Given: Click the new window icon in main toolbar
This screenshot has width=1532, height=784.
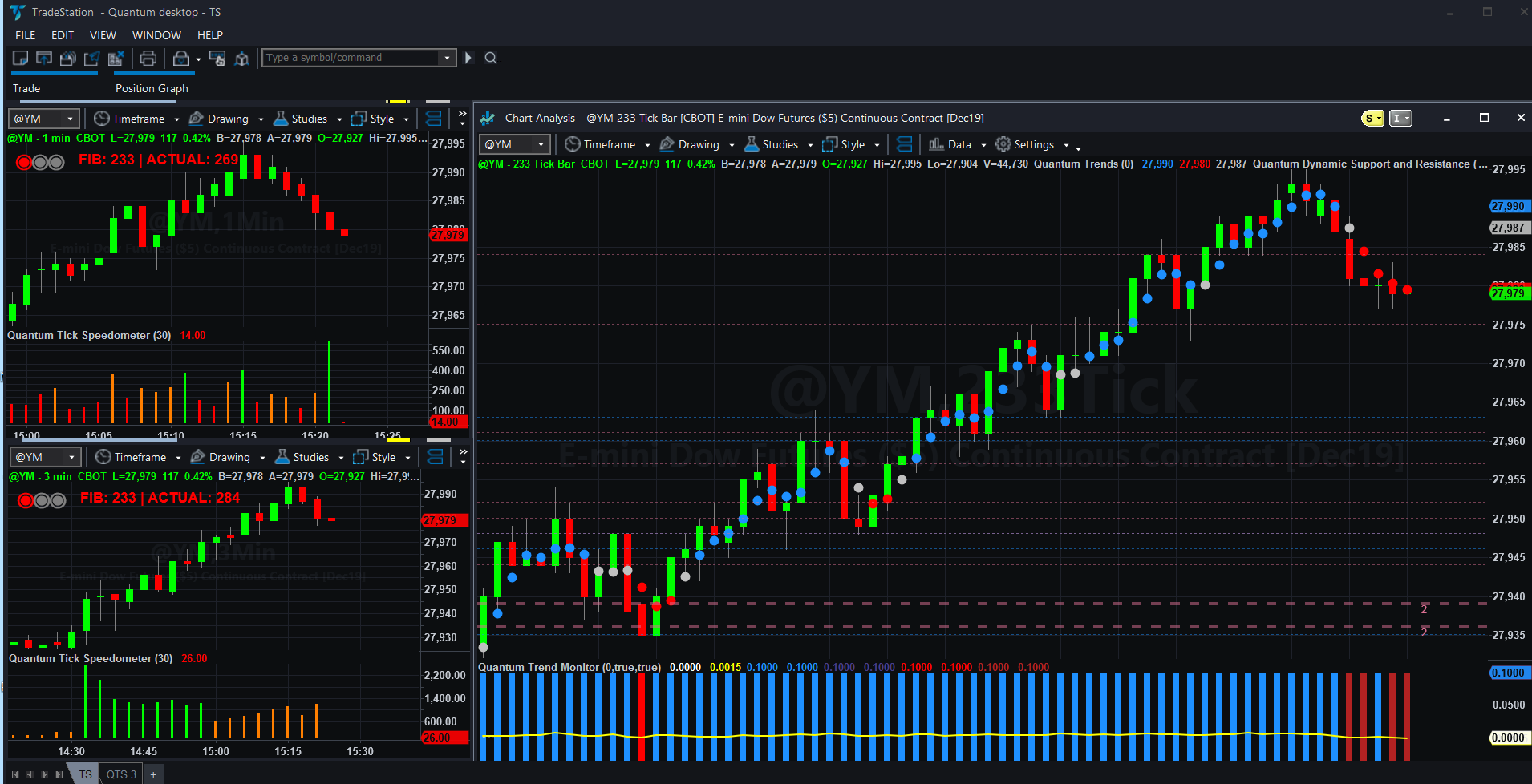Looking at the screenshot, I should 21,58.
